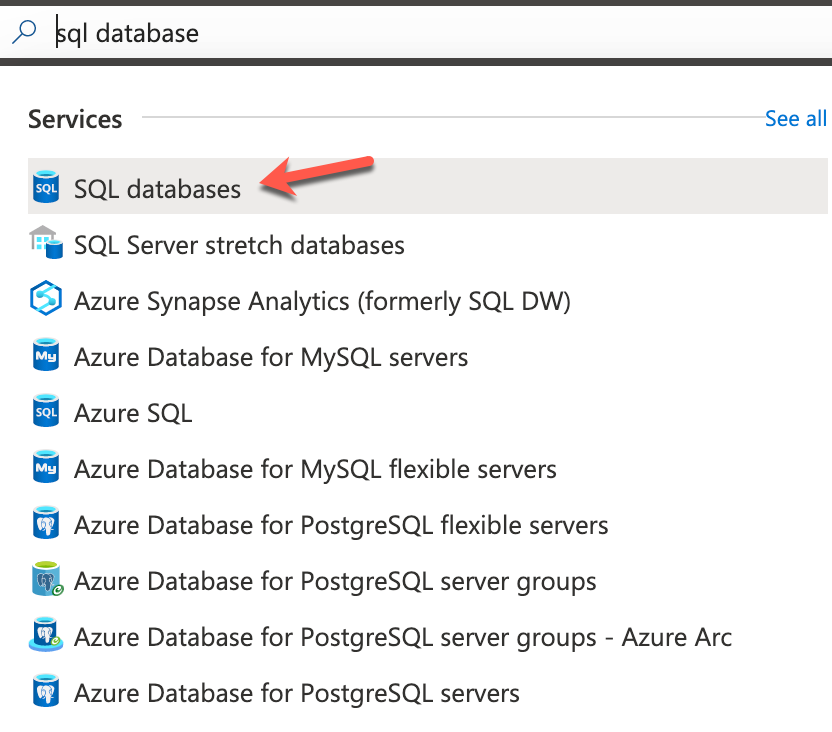The height and width of the screenshot is (732, 832).
Task: Click the Azure Database for MySQL servers icon
Action: (46, 355)
